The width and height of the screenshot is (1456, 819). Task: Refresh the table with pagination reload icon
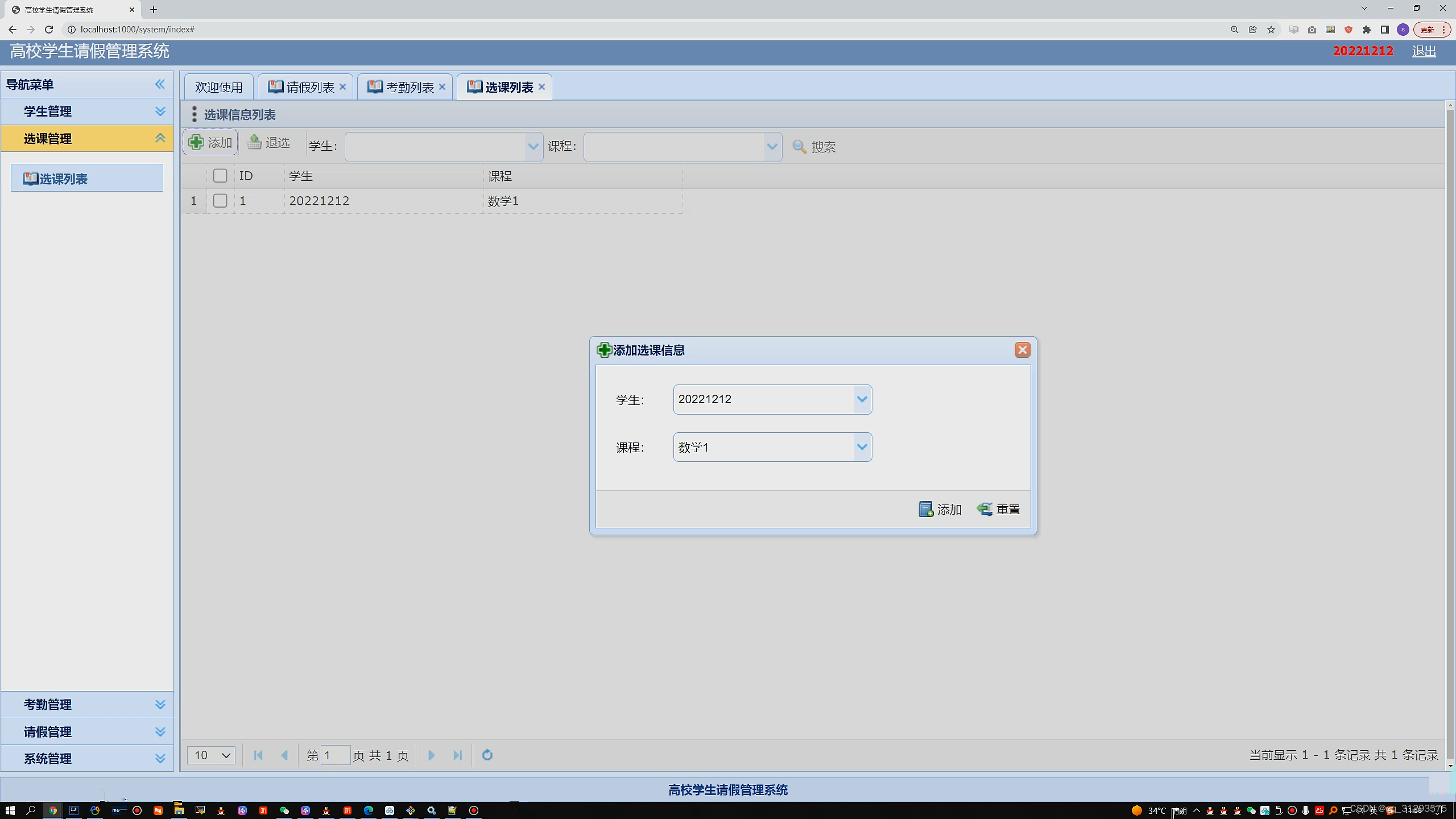487,755
